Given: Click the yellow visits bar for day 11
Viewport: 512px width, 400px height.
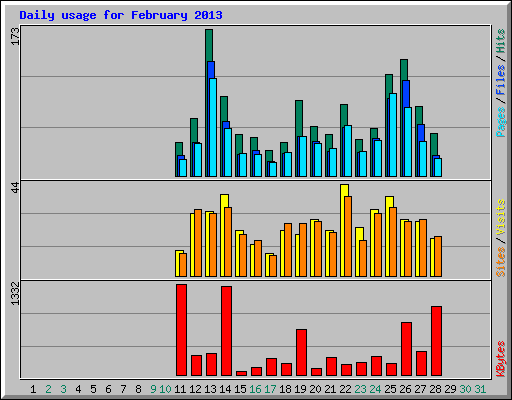Looking at the screenshot, I should point(178,263).
